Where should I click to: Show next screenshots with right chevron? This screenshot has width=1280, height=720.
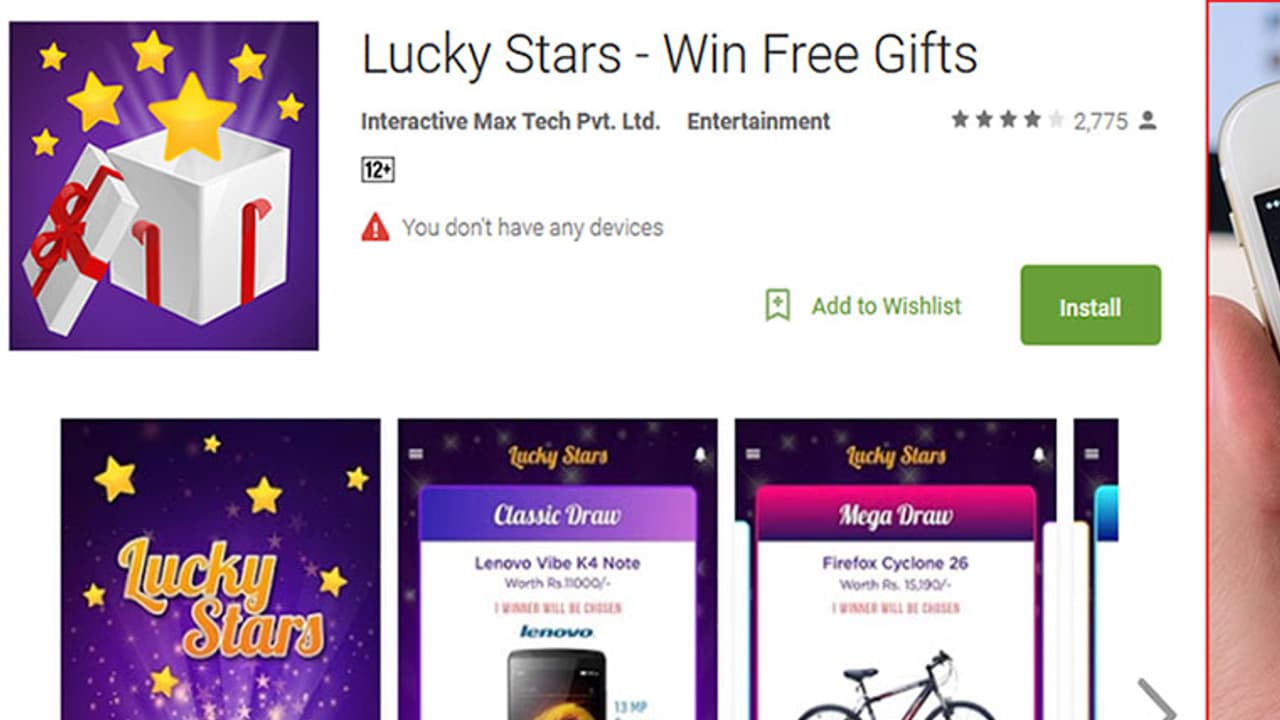coord(1157,700)
